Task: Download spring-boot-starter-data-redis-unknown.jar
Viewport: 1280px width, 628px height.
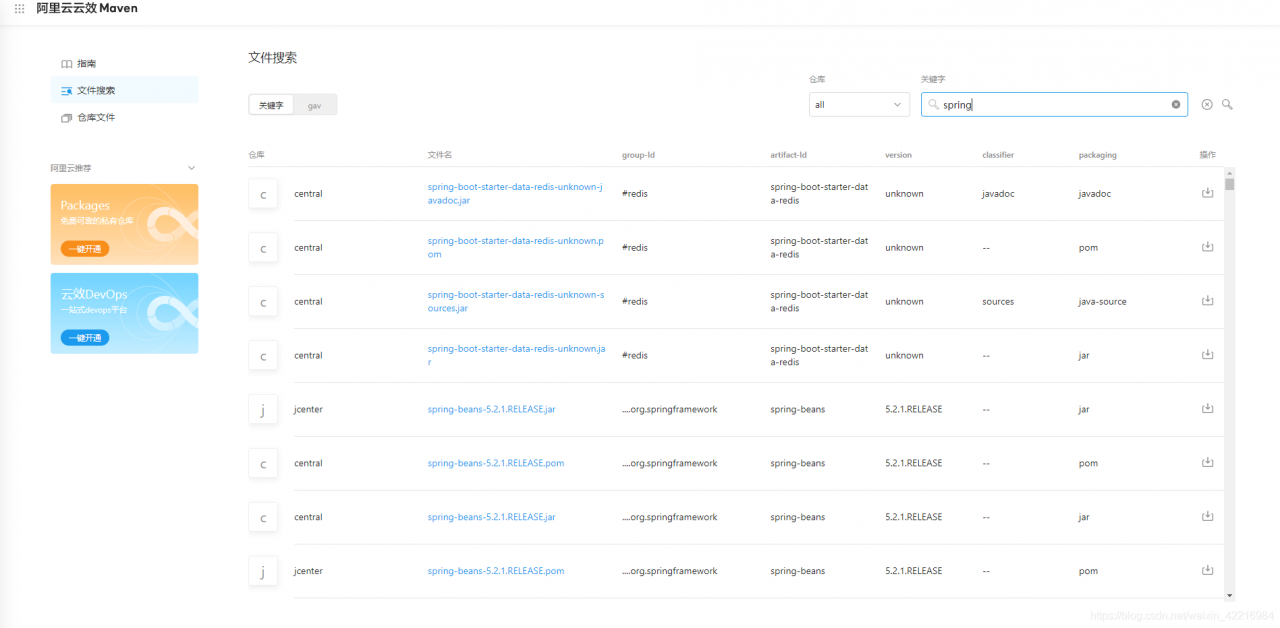Action: pos(1207,355)
